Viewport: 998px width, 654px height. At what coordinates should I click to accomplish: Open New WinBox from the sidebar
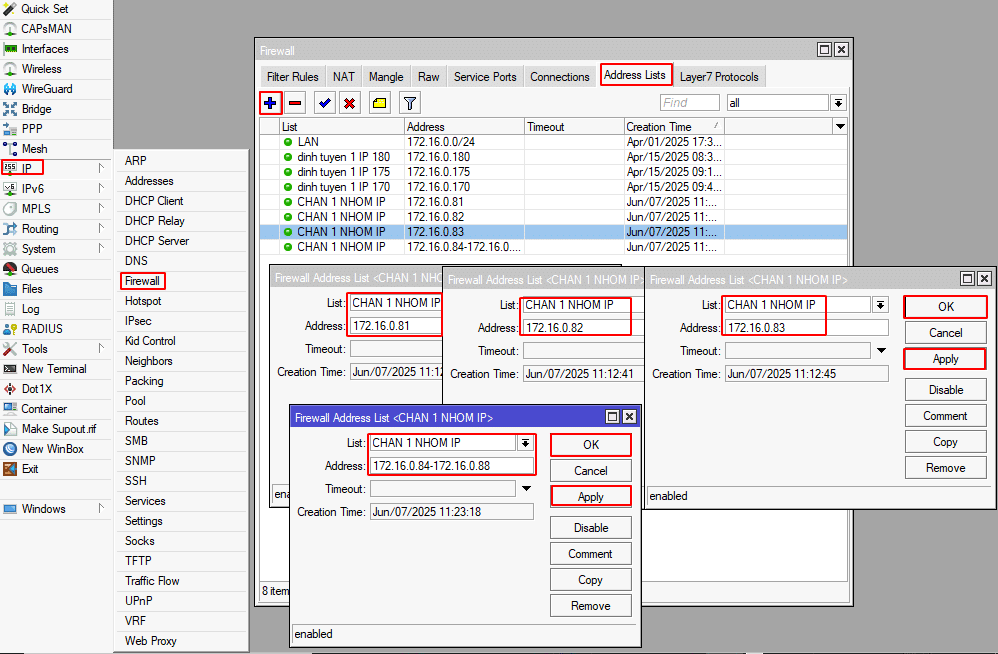click(x=56, y=449)
